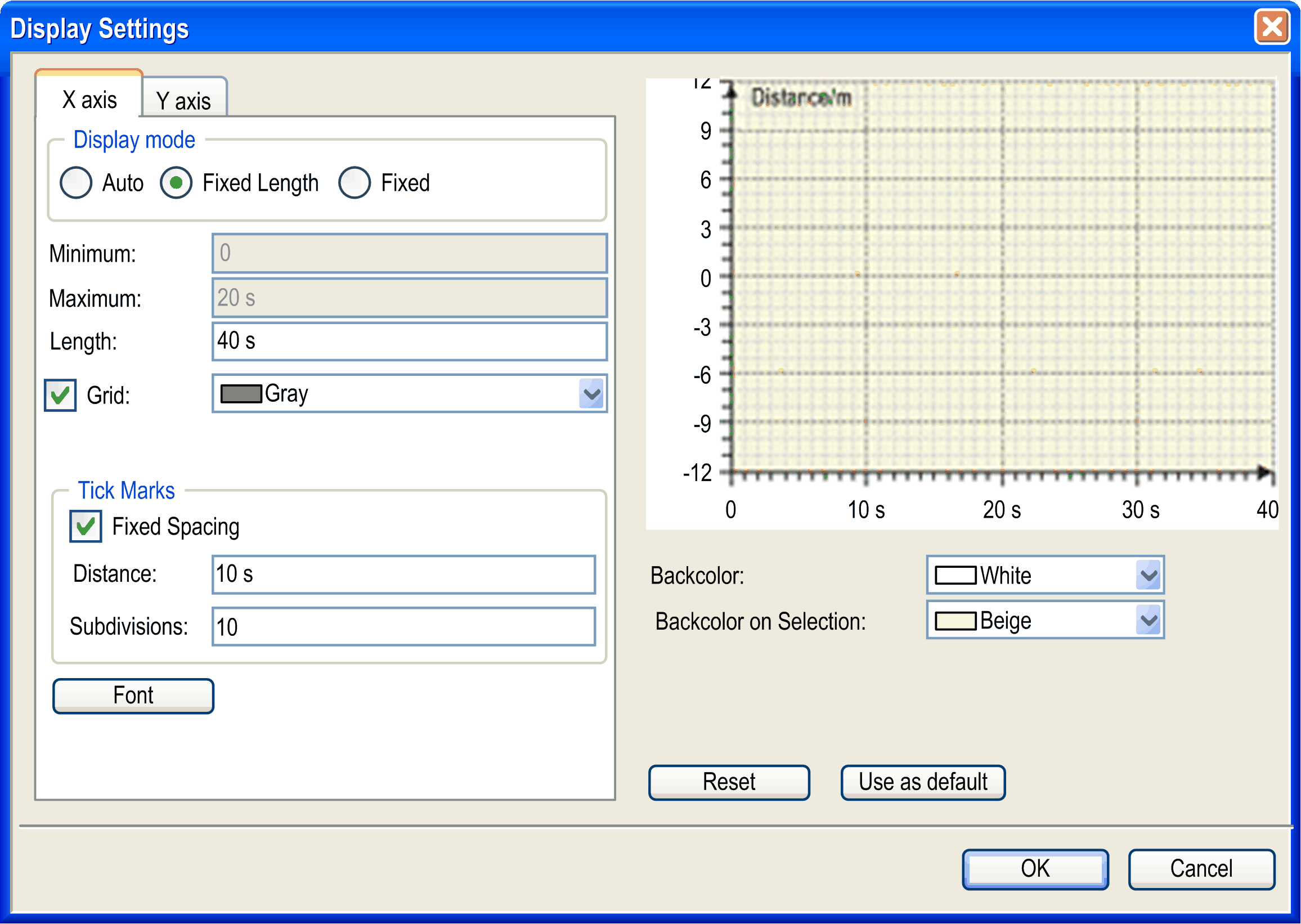Confirm with the OK button
This screenshot has width=1301, height=924.
(1035, 869)
